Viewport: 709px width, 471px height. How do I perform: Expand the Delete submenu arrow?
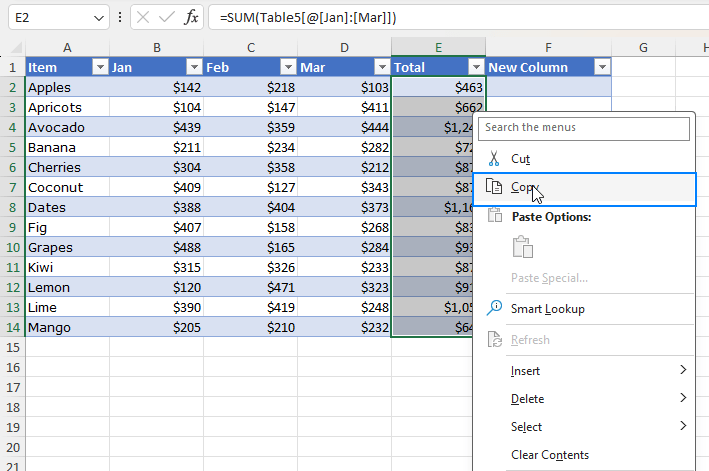(x=683, y=398)
